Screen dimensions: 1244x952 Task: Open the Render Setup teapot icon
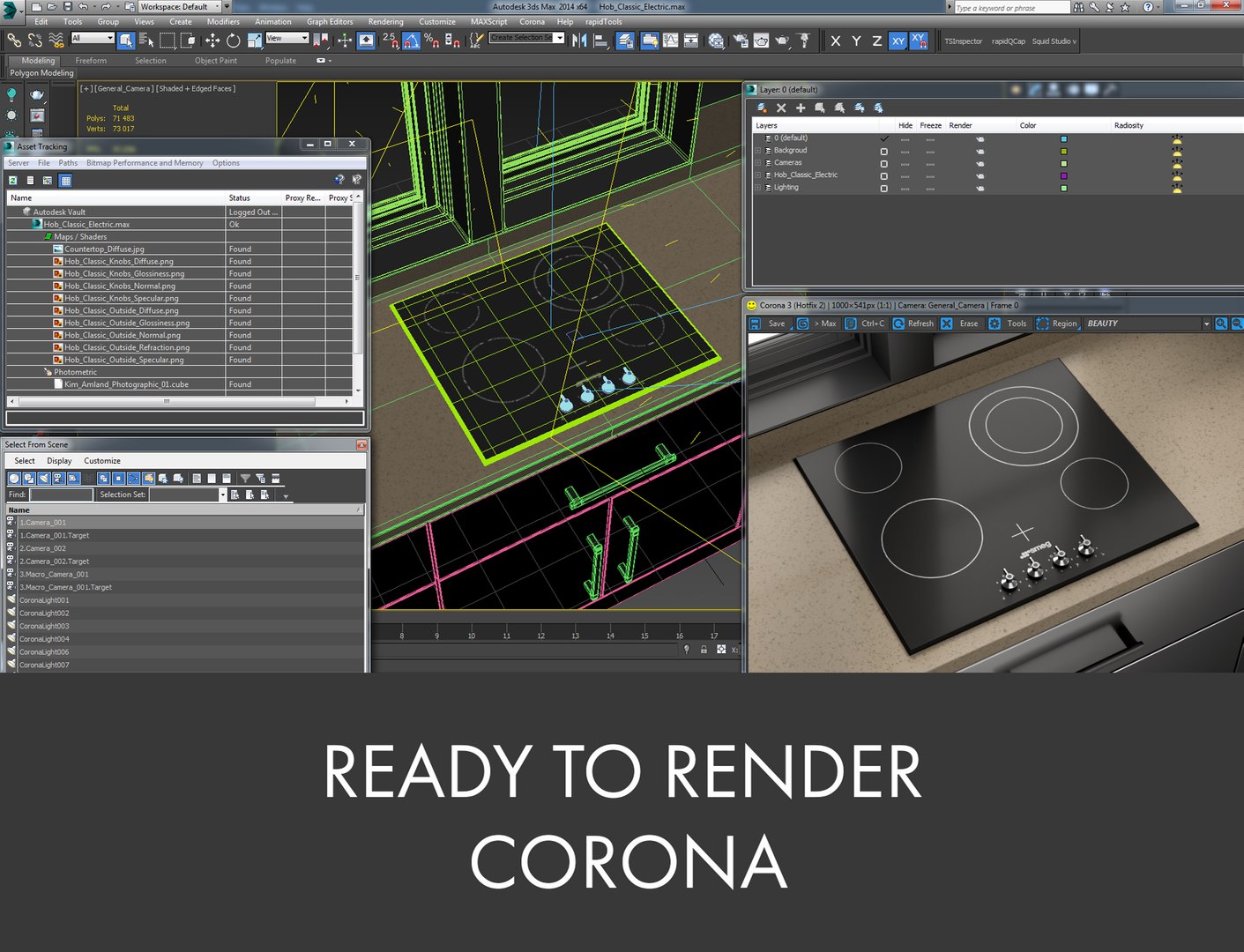coord(740,41)
